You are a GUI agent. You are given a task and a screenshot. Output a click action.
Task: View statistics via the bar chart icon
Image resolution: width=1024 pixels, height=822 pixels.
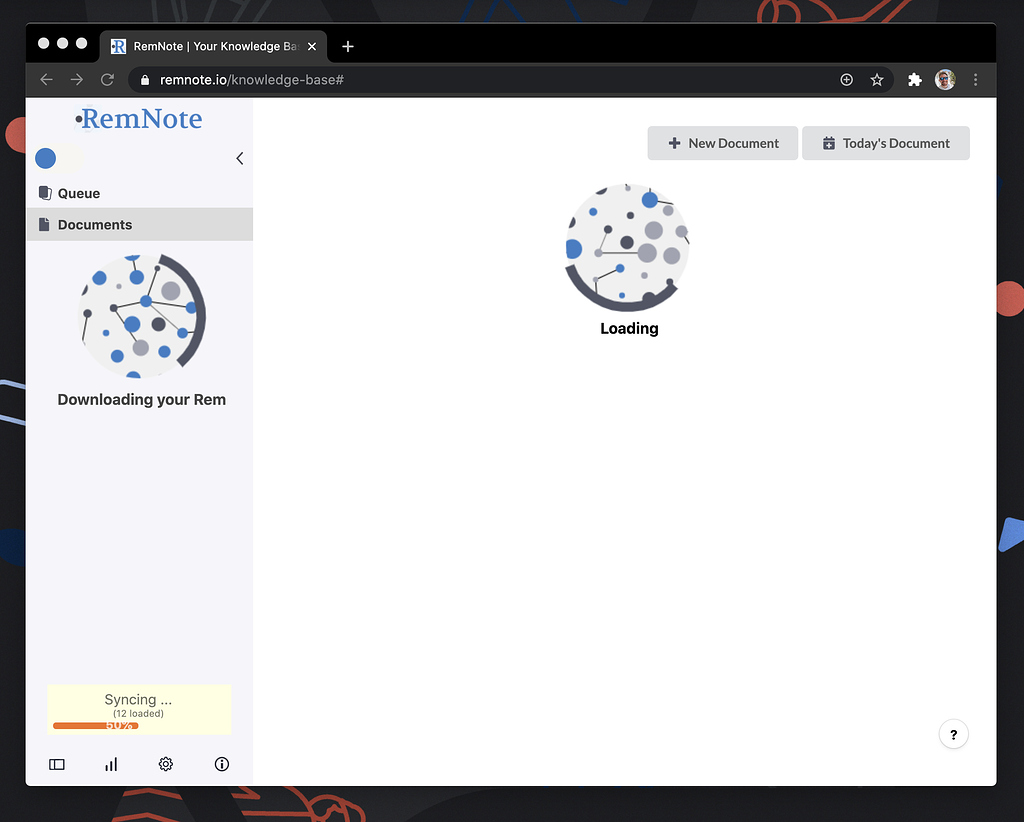(x=110, y=764)
